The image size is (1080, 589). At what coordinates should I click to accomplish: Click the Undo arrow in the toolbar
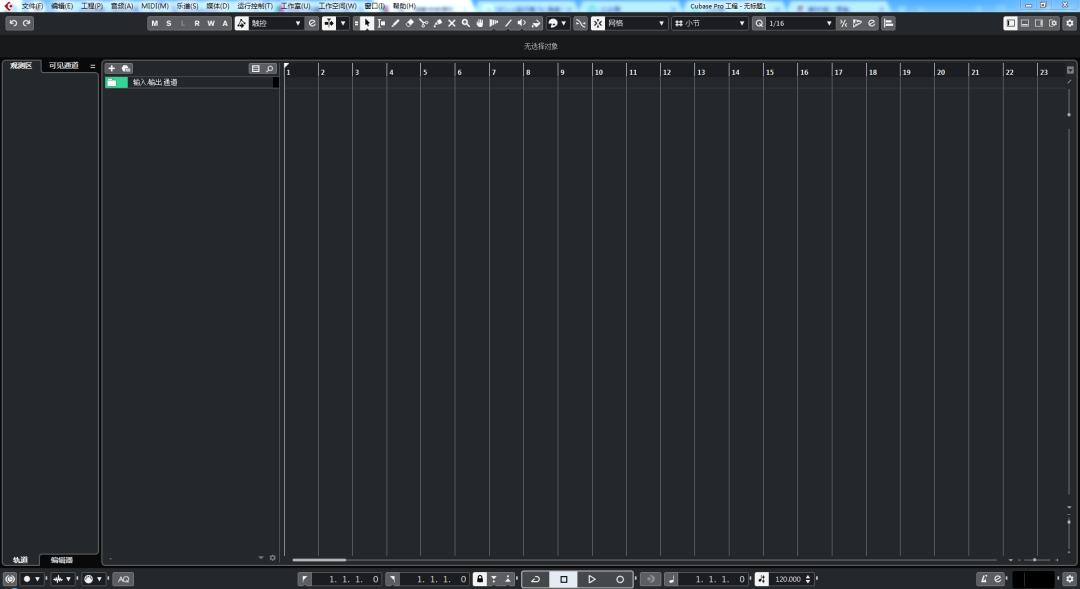(x=13, y=23)
